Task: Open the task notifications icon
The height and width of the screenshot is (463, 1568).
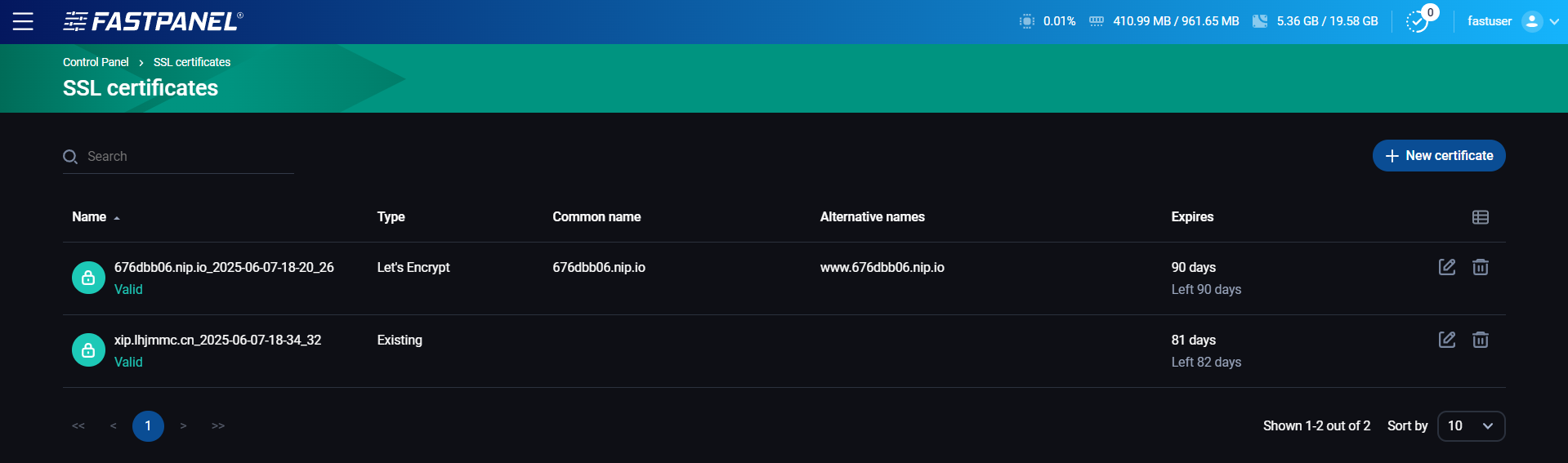Action: 1418,21
